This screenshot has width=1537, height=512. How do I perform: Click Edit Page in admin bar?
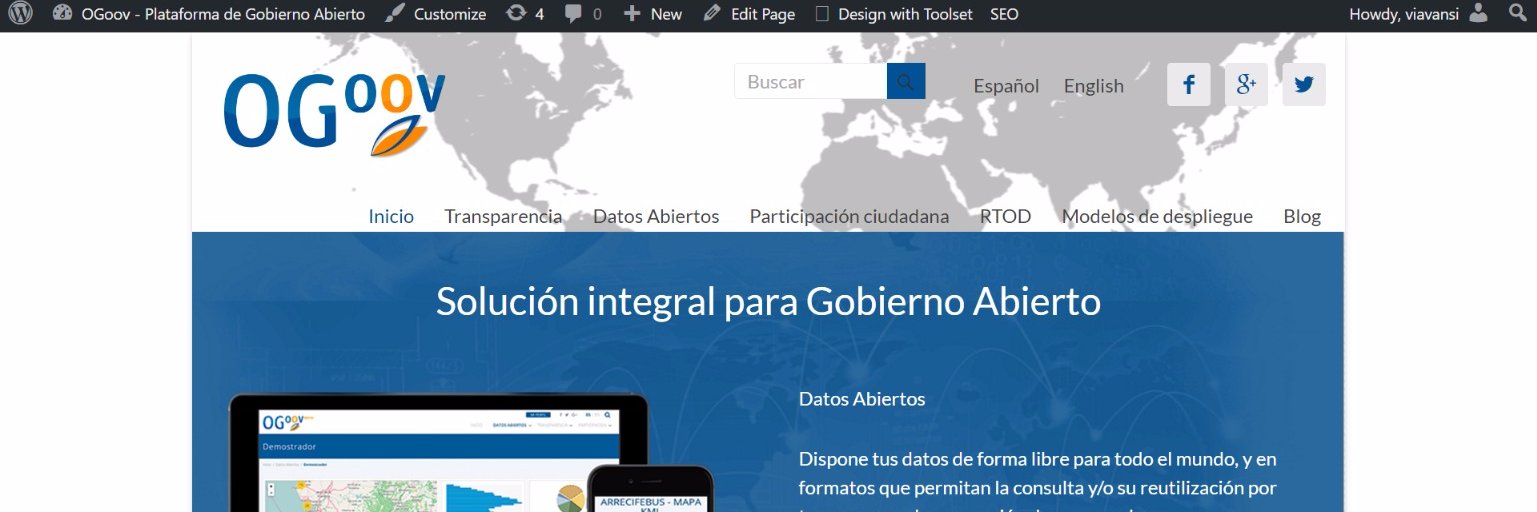click(749, 14)
